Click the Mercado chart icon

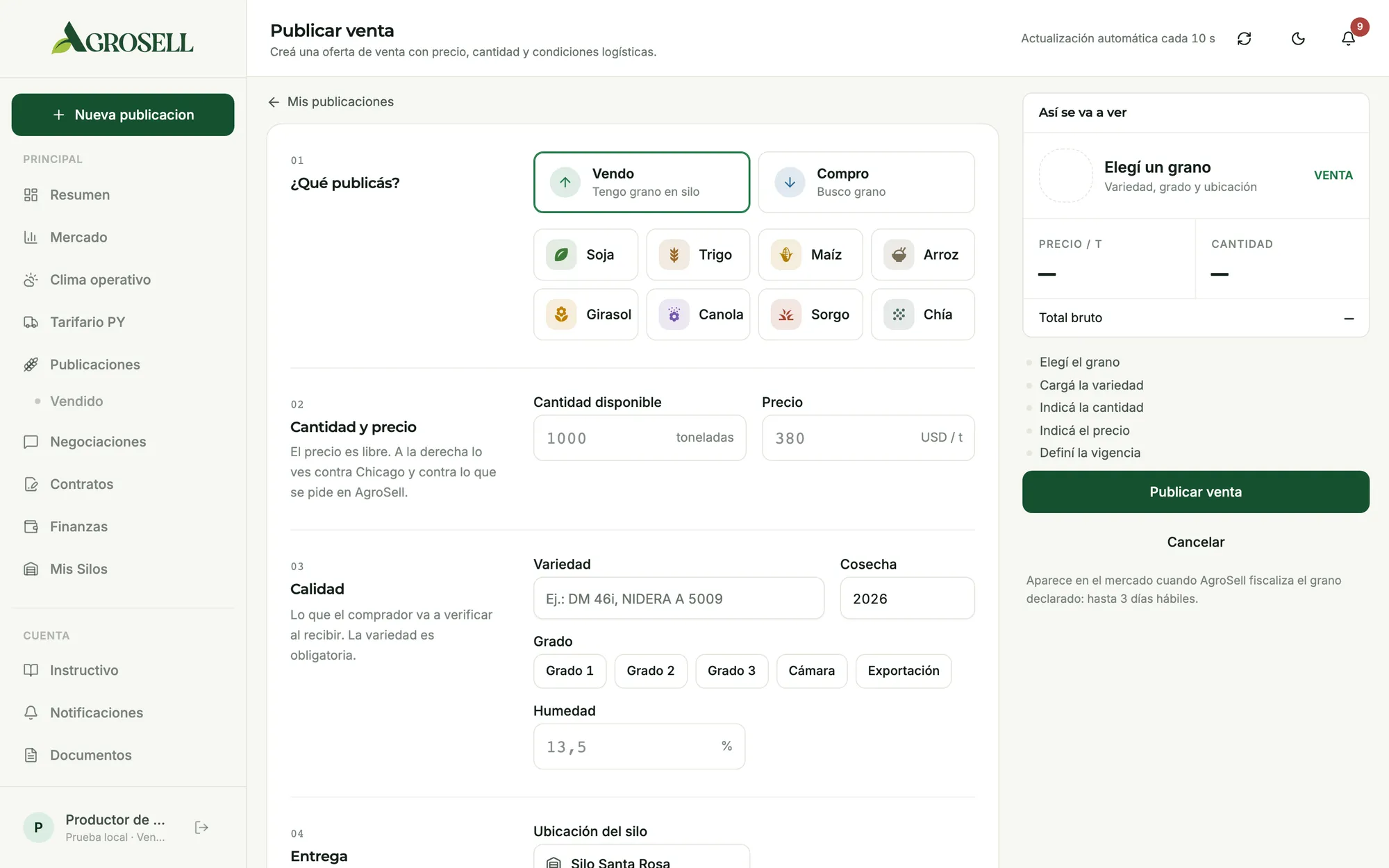tap(31, 237)
